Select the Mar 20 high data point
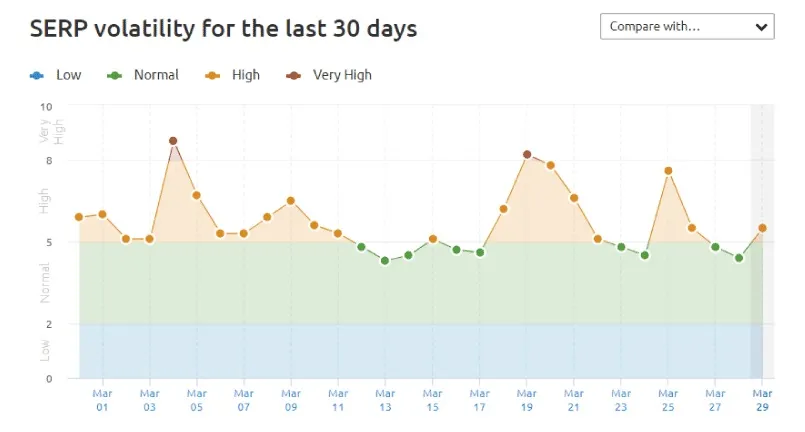 click(550, 165)
